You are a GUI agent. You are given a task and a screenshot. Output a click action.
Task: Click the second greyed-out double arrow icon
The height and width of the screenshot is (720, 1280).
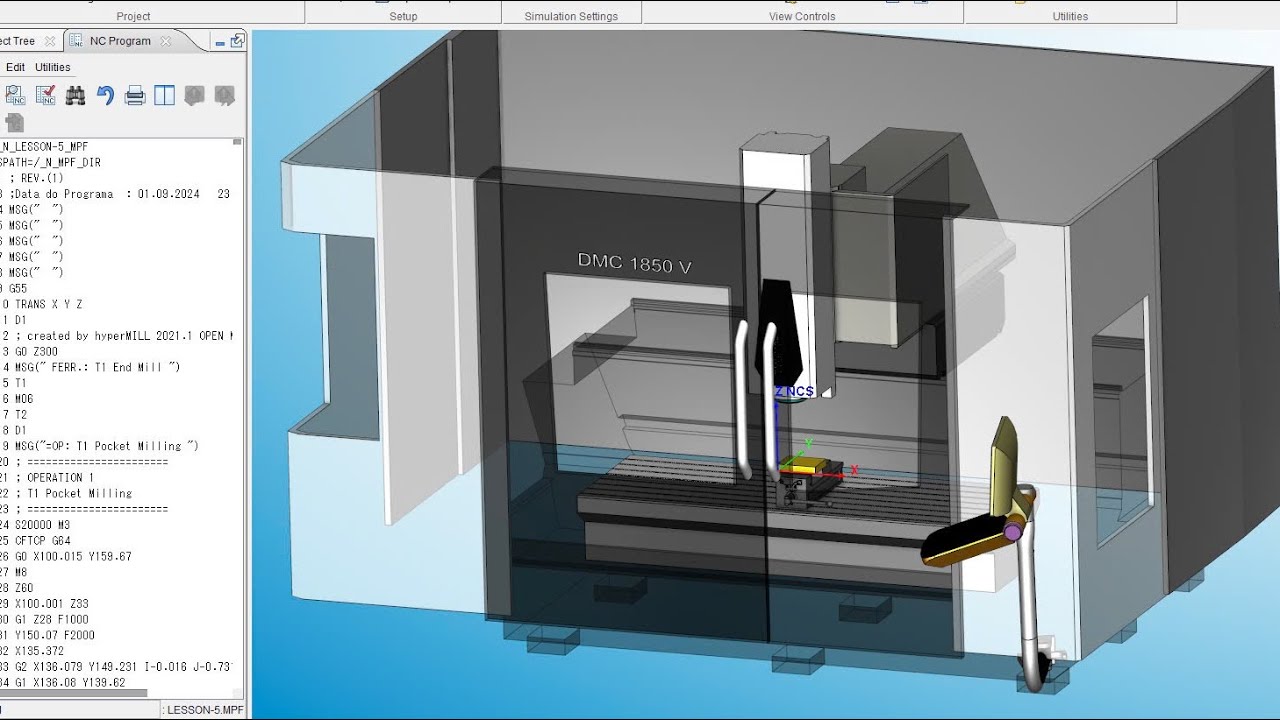[x=225, y=95]
